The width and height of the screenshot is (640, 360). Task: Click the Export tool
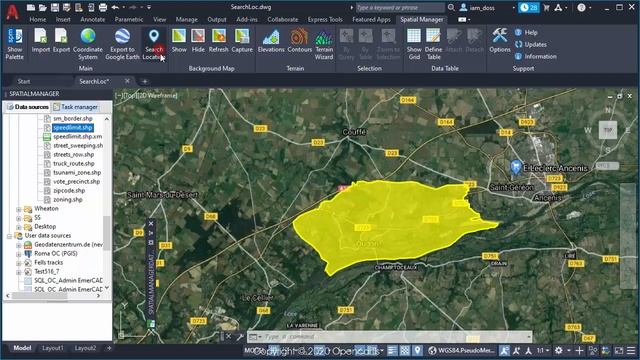[61, 41]
